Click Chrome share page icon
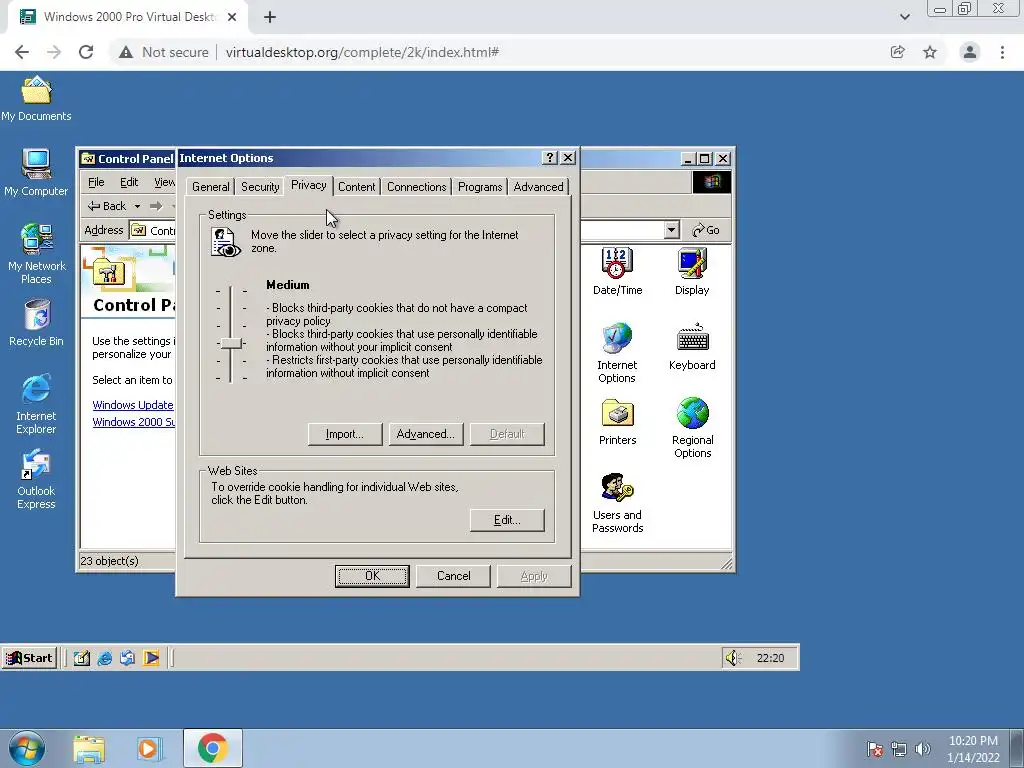Viewport: 1024px width, 768px height. pos(898,52)
